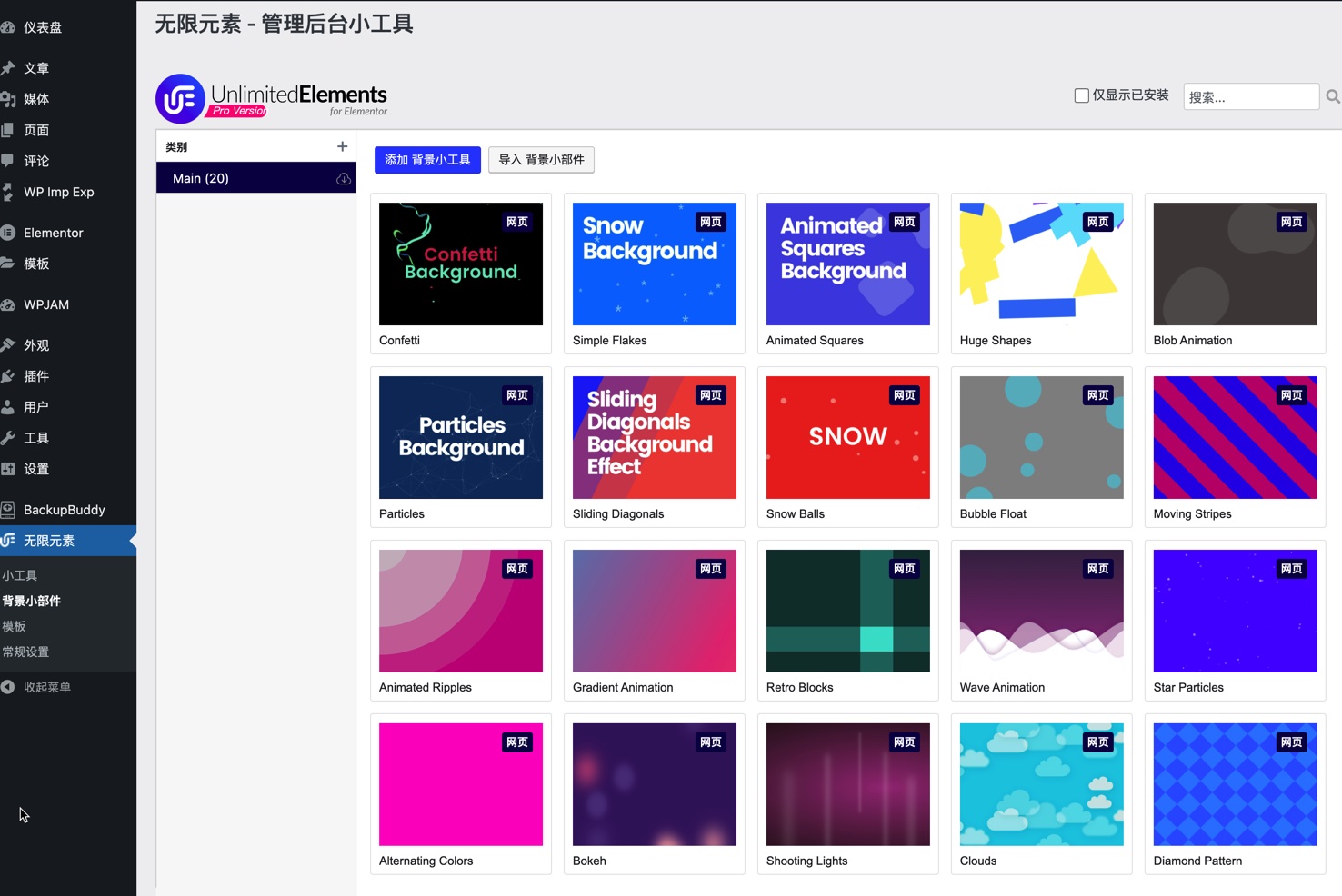
Task: Click the 搜索 search input field
Action: click(x=1251, y=96)
